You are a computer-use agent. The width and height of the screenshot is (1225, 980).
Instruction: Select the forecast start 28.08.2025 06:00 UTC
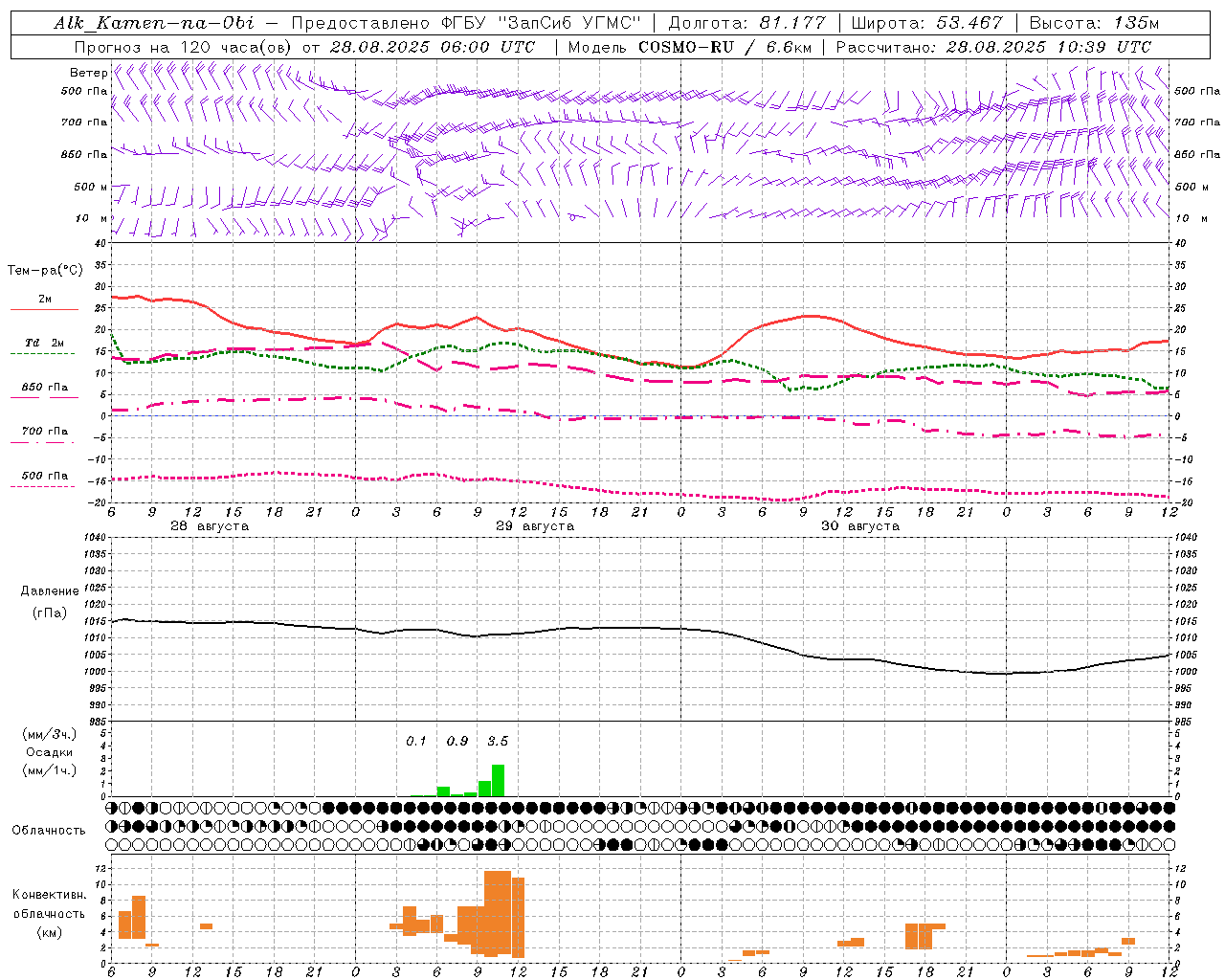pos(432,47)
